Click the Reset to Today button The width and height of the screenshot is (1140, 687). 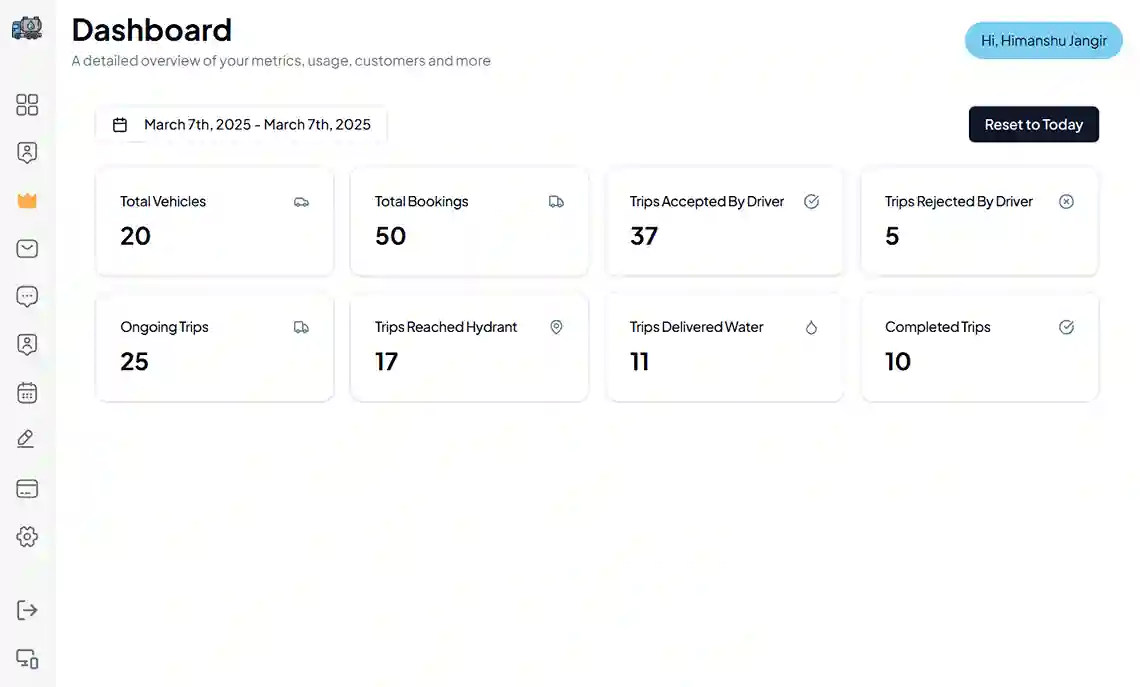[x=1033, y=124]
